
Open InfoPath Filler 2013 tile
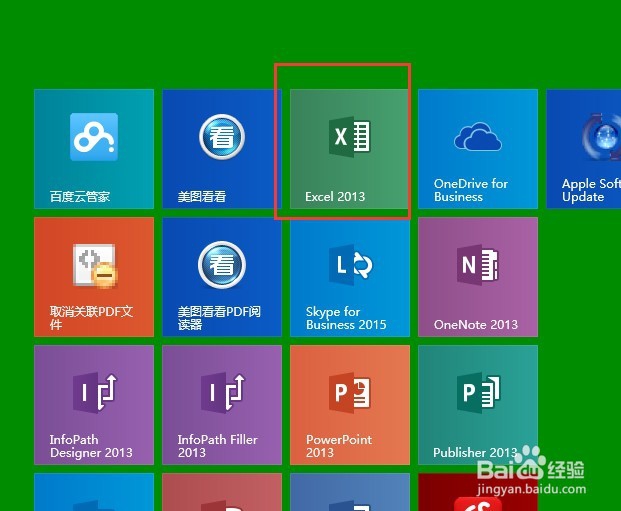[222, 405]
